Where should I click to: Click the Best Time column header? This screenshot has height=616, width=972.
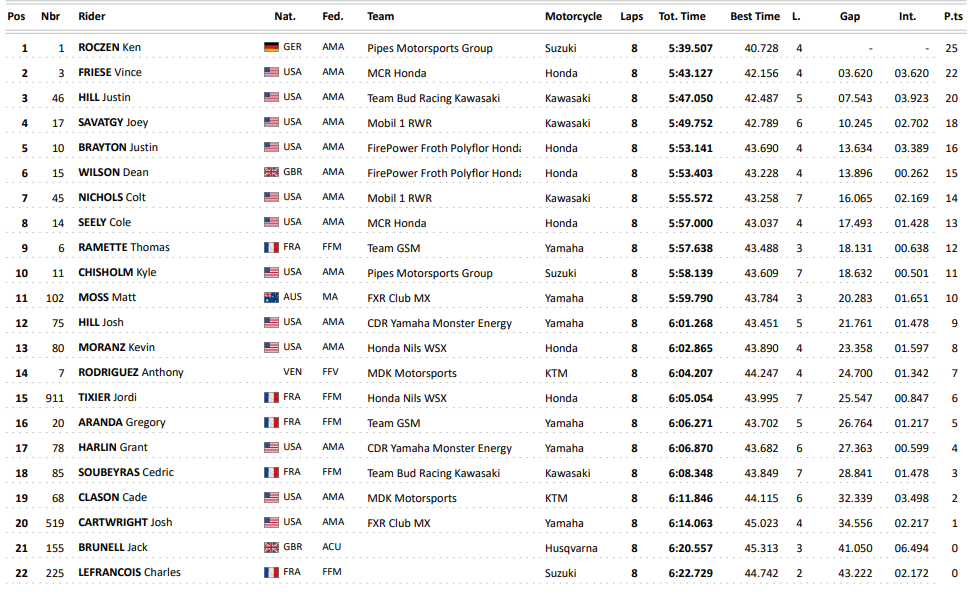pos(755,16)
